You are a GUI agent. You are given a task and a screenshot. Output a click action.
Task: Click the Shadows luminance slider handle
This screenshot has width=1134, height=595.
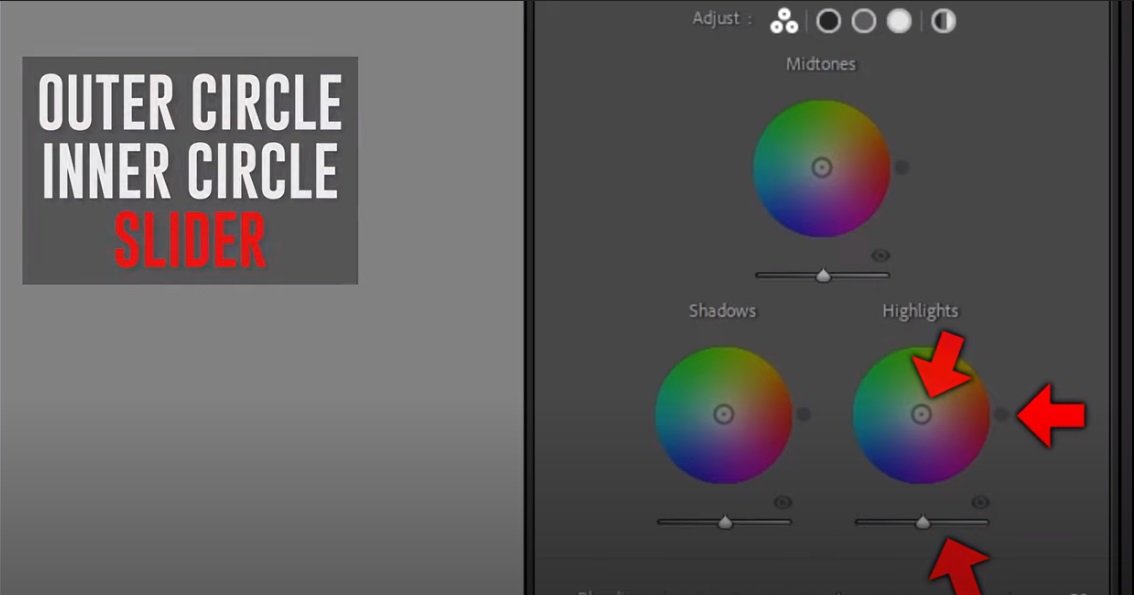click(725, 521)
